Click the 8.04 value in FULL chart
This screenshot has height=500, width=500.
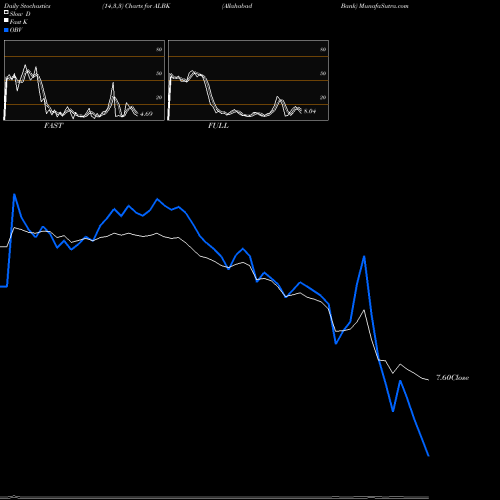coord(310,111)
